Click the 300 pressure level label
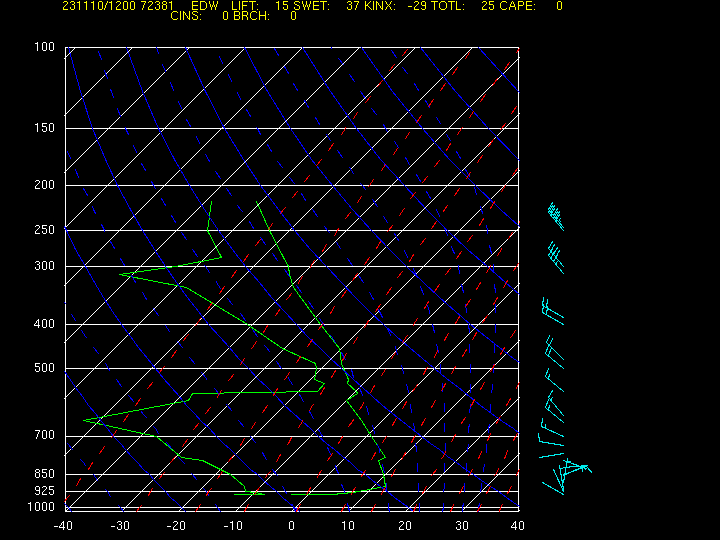This screenshot has height=540, width=720. click(x=45, y=266)
